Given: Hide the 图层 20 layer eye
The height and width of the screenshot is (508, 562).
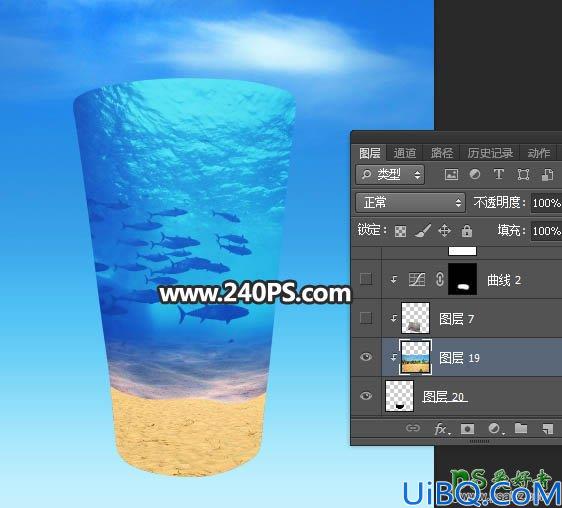Looking at the screenshot, I should click(x=366, y=396).
